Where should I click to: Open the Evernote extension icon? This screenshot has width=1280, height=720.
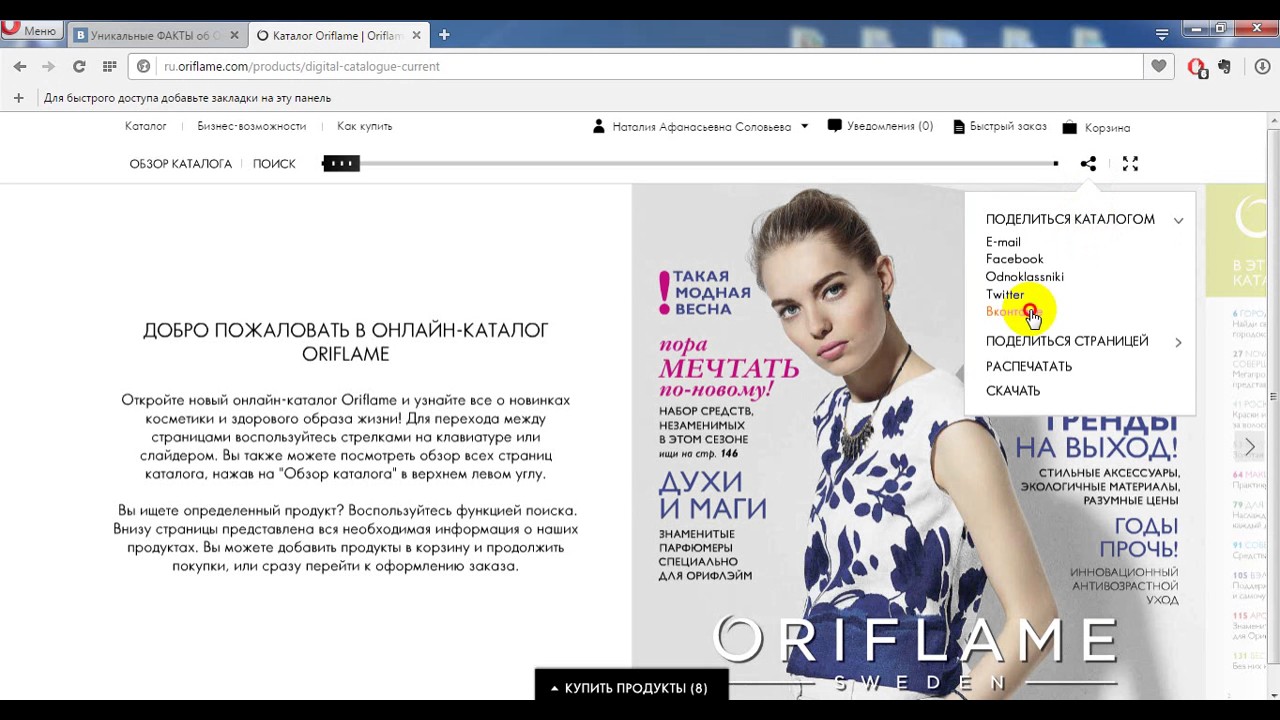point(1224,66)
